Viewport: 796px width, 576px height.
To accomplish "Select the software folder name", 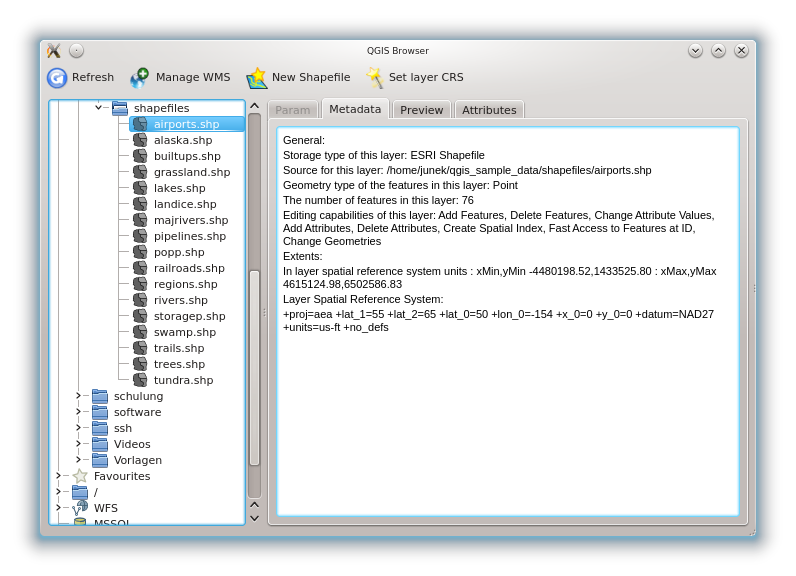I will click(x=138, y=412).
